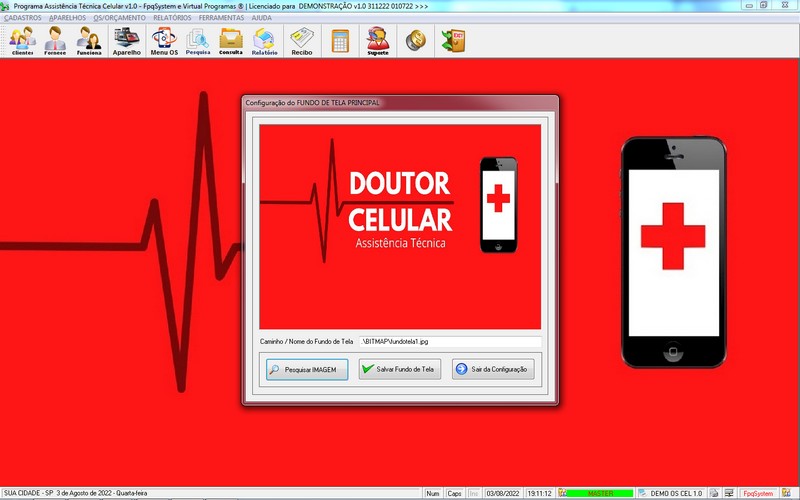Open the Consulta drawer icon
Image resolution: width=800 pixels, height=500 pixels.
click(x=231, y=40)
